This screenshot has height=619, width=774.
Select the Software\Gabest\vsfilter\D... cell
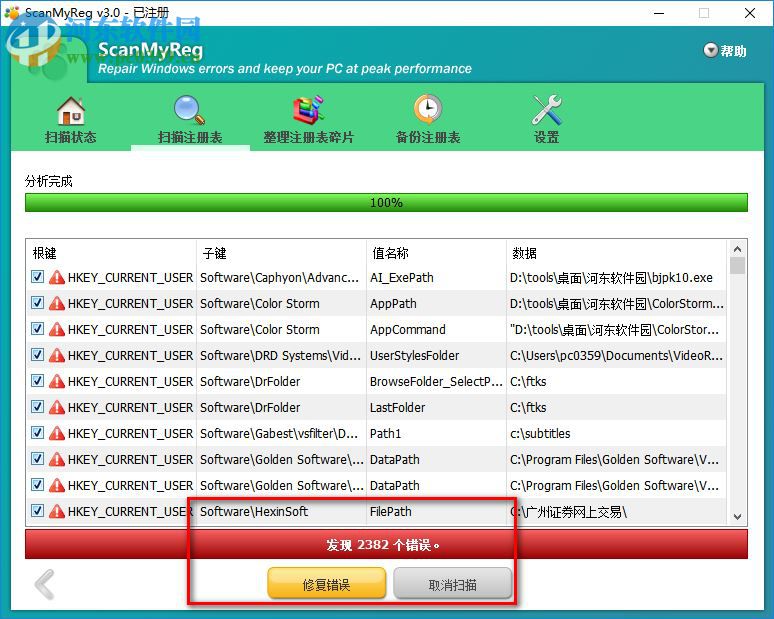[279, 434]
